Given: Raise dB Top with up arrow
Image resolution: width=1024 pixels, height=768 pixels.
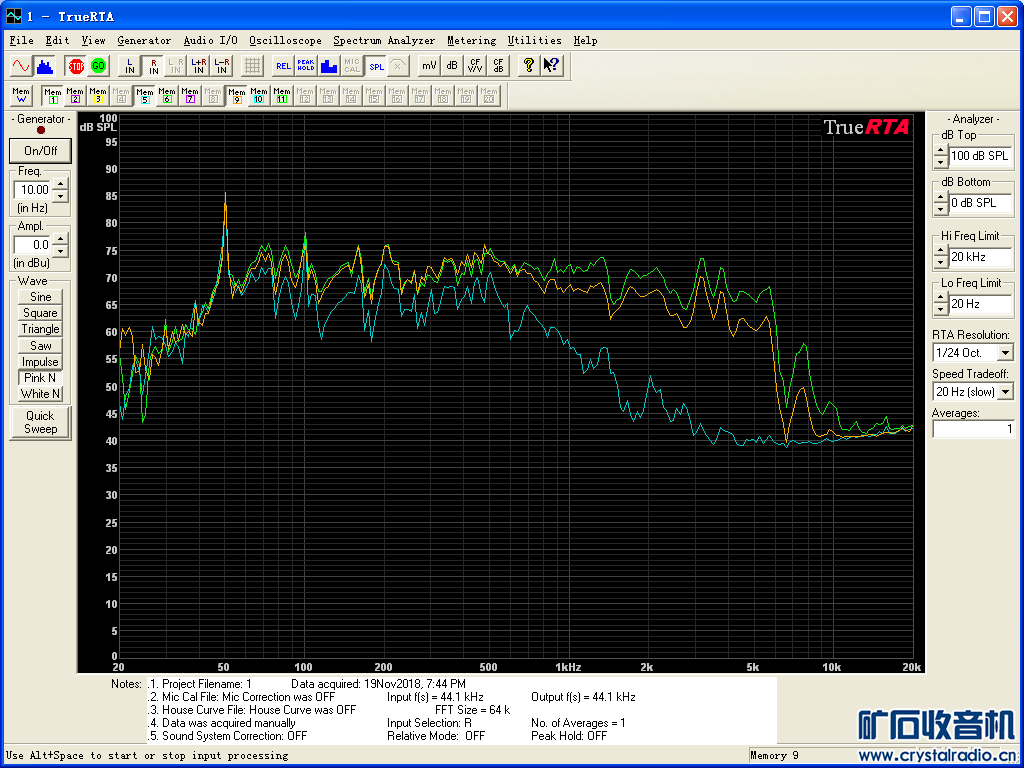Looking at the screenshot, I should click(x=940, y=150).
